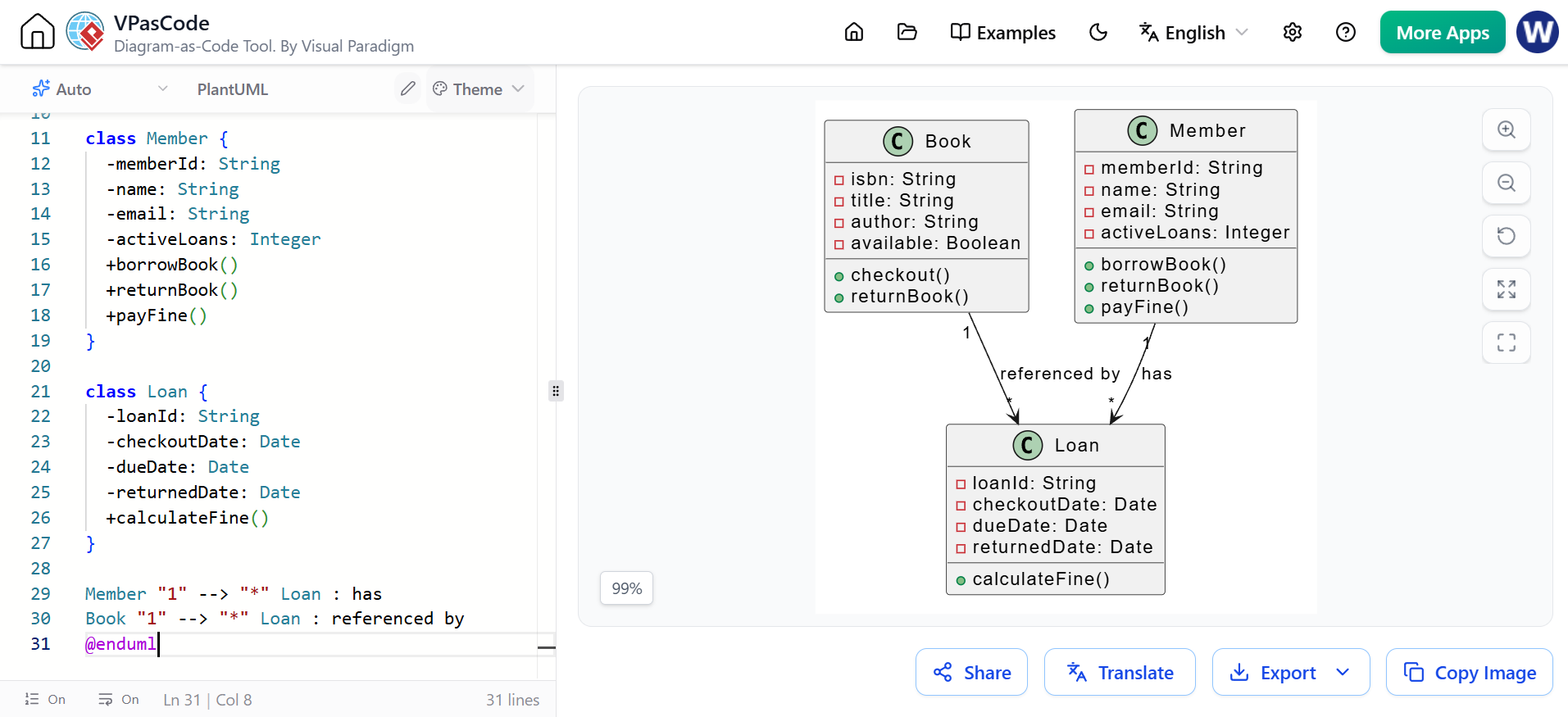
Task: Click code line 'Member "1" --> "*" Loan : has'
Action: (234, 594)
